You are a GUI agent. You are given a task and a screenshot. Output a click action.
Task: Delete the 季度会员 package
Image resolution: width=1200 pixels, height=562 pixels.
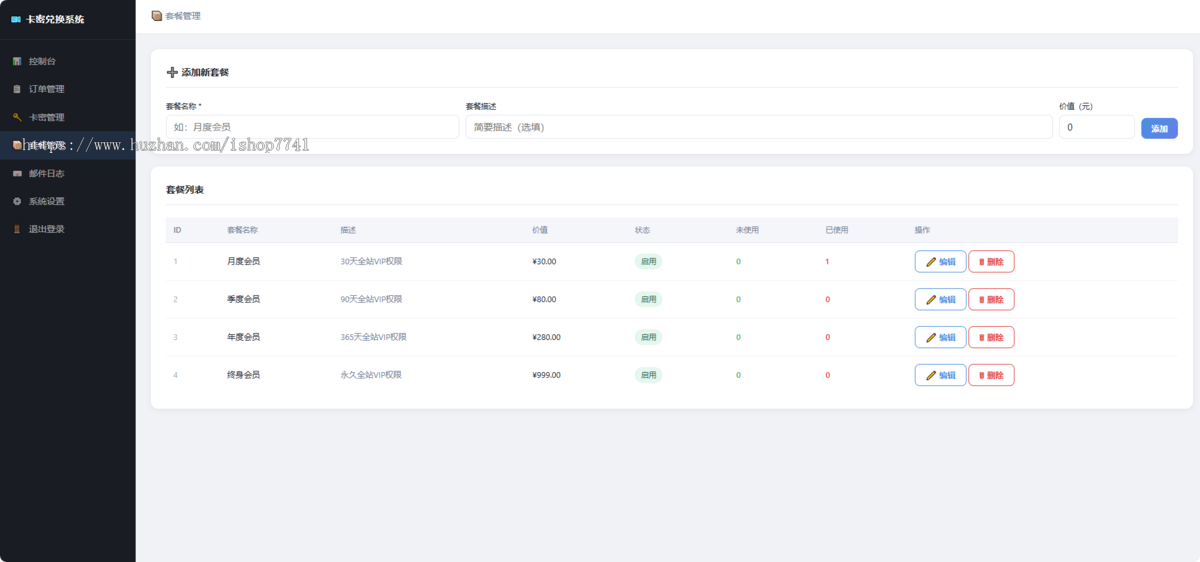[x=991, y=299]
